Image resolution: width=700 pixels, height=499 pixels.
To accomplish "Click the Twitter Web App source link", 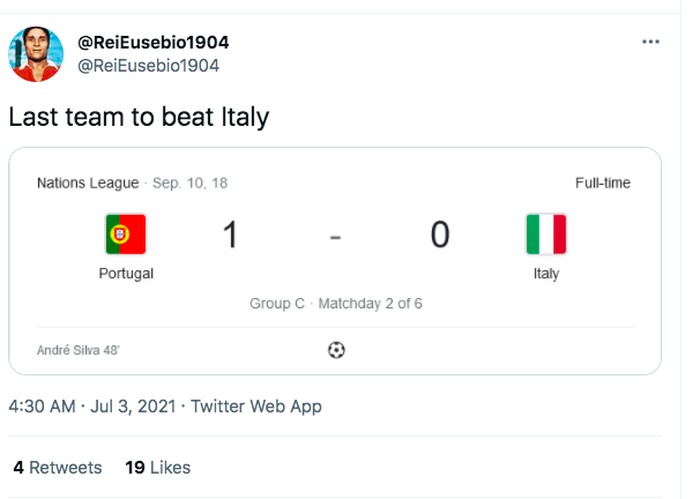I will click(x=256, y=407).
